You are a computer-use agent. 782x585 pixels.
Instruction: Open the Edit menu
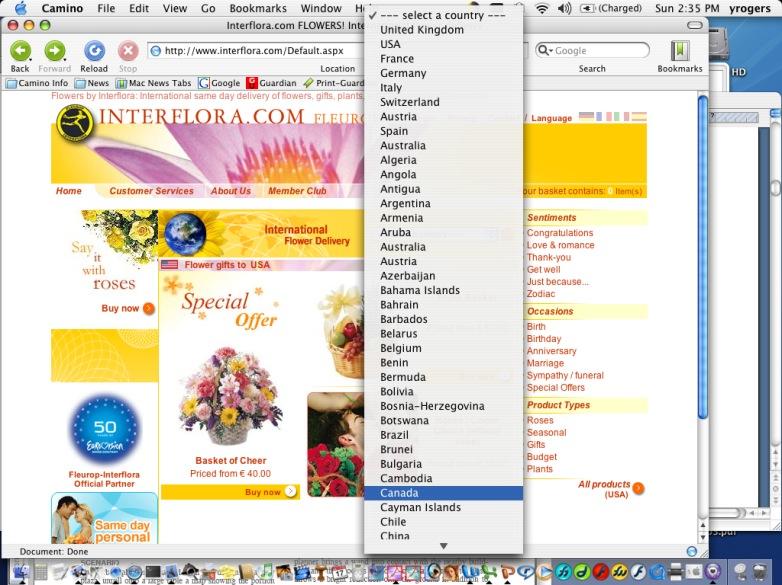(139, 8)
